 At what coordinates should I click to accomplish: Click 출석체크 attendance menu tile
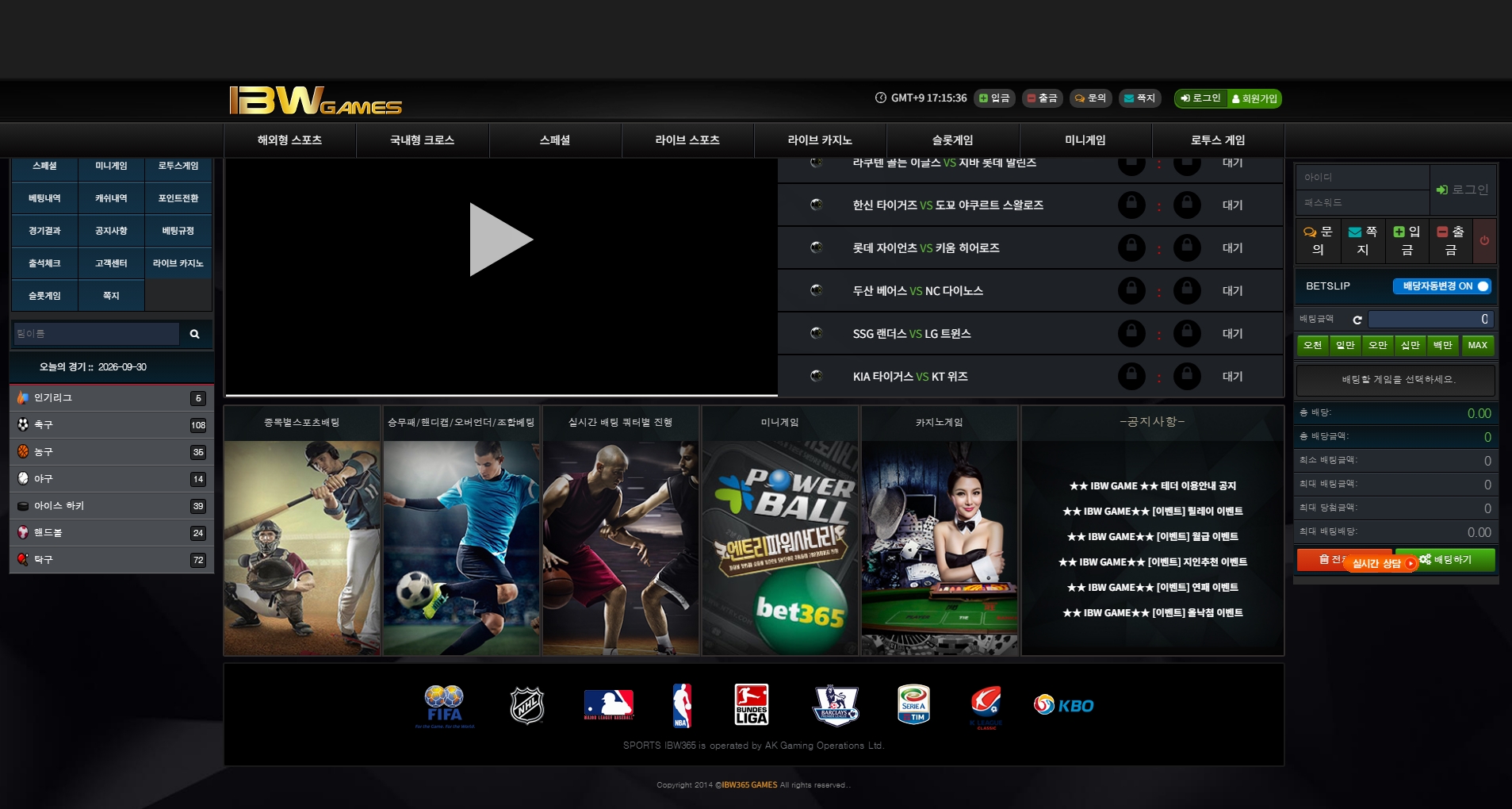point(44,263)
